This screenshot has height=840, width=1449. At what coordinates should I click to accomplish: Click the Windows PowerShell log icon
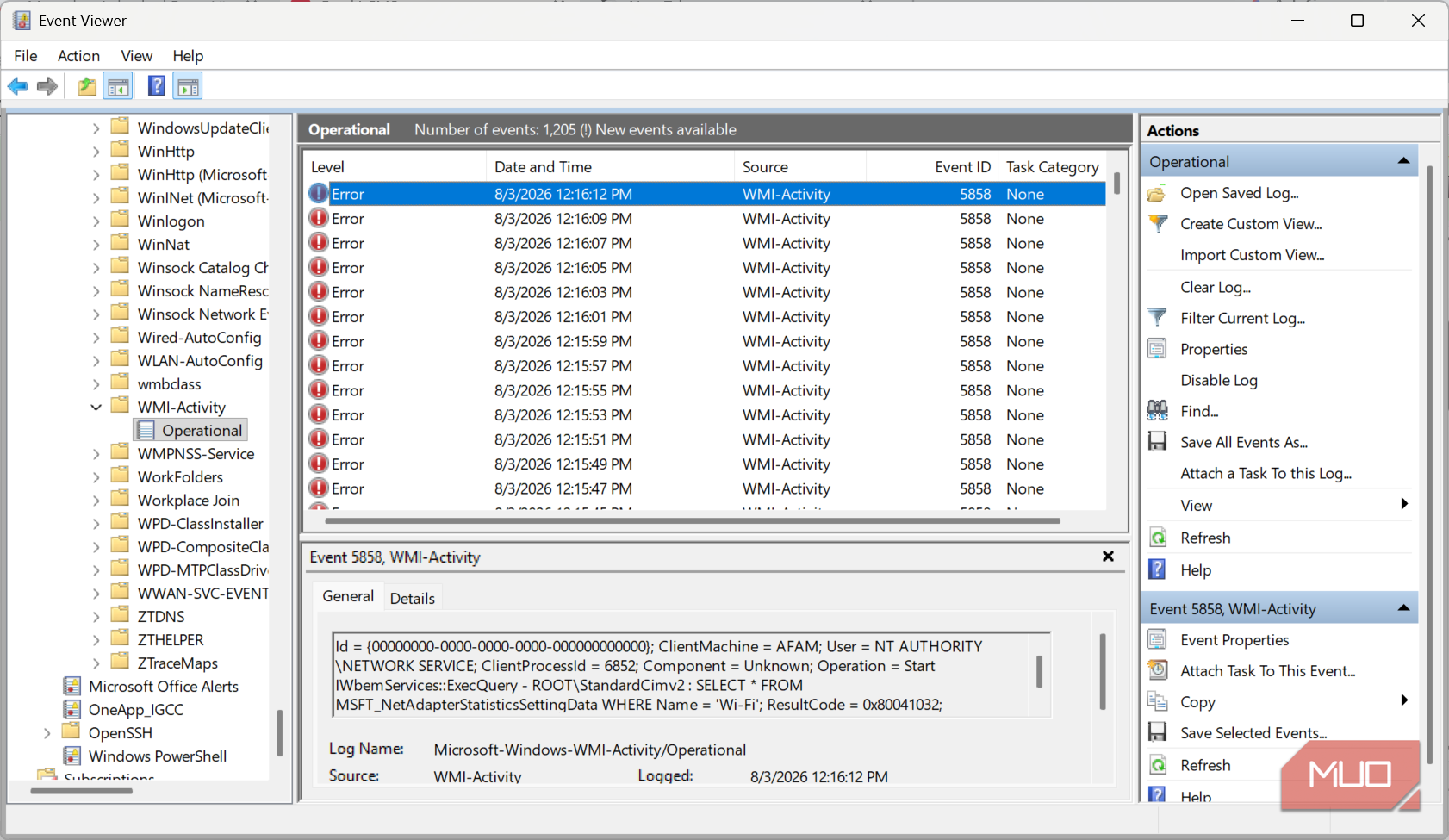(72, 756)
